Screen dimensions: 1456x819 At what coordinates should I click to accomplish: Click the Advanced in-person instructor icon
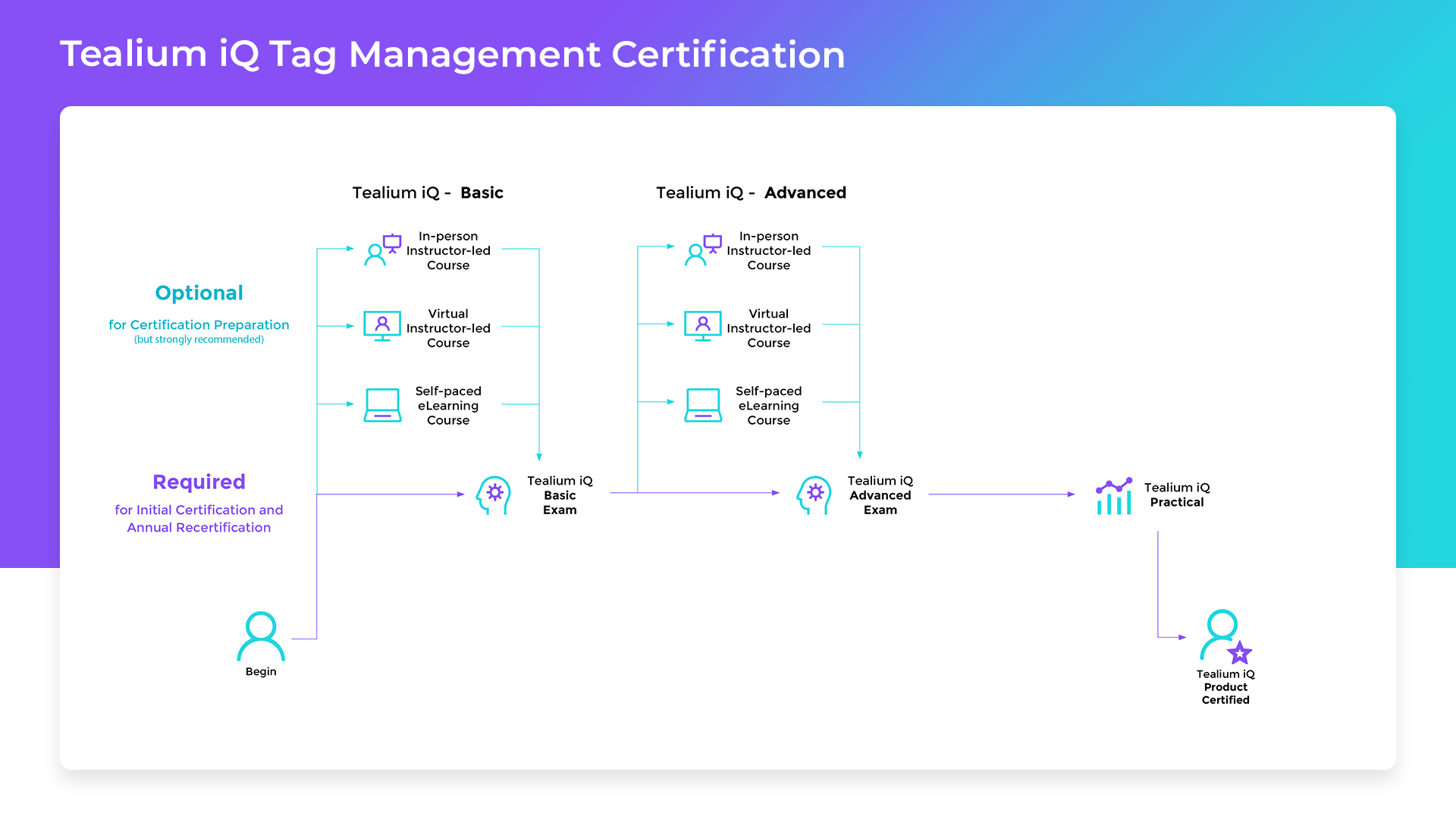703,250
